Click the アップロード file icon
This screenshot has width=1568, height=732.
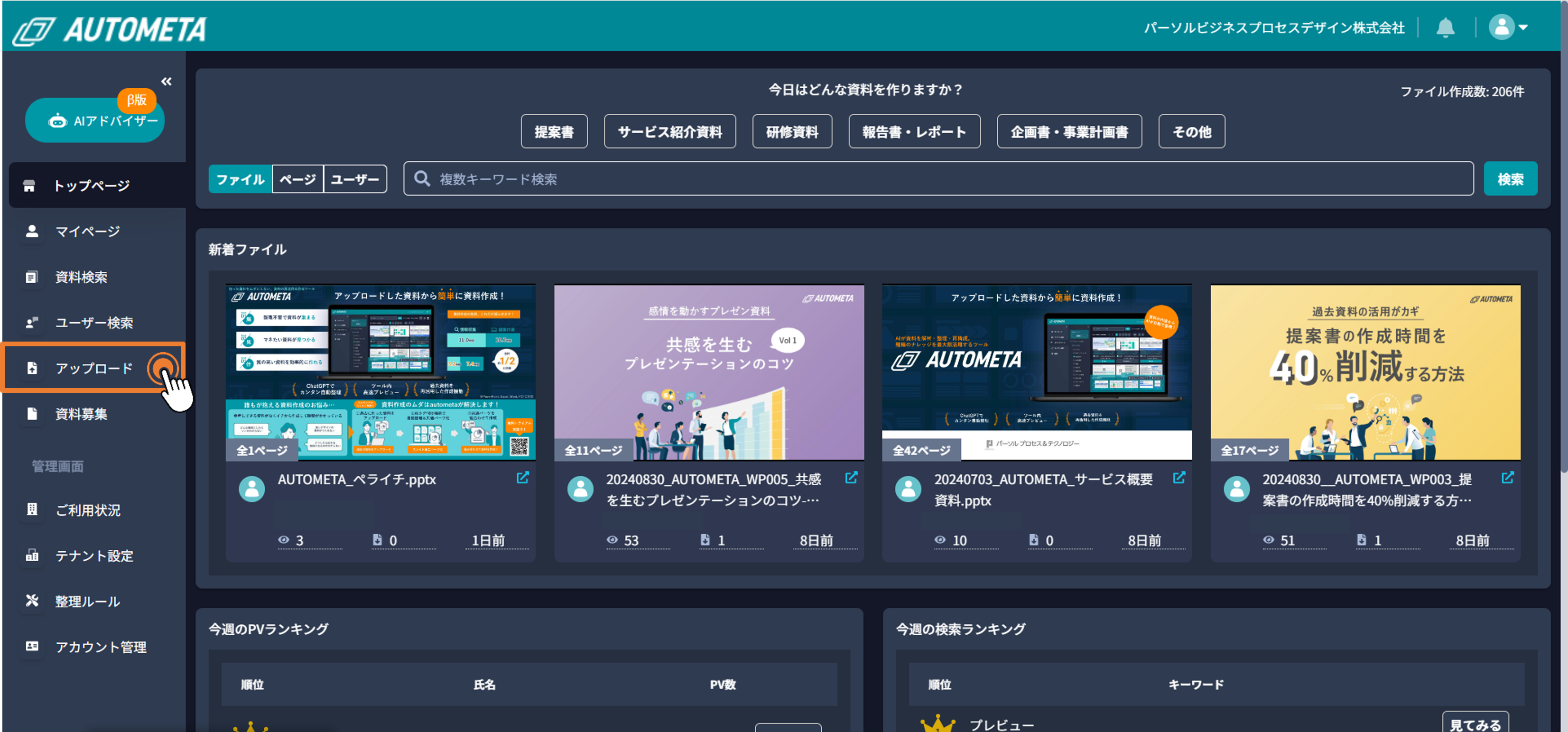tap(32, 368)
